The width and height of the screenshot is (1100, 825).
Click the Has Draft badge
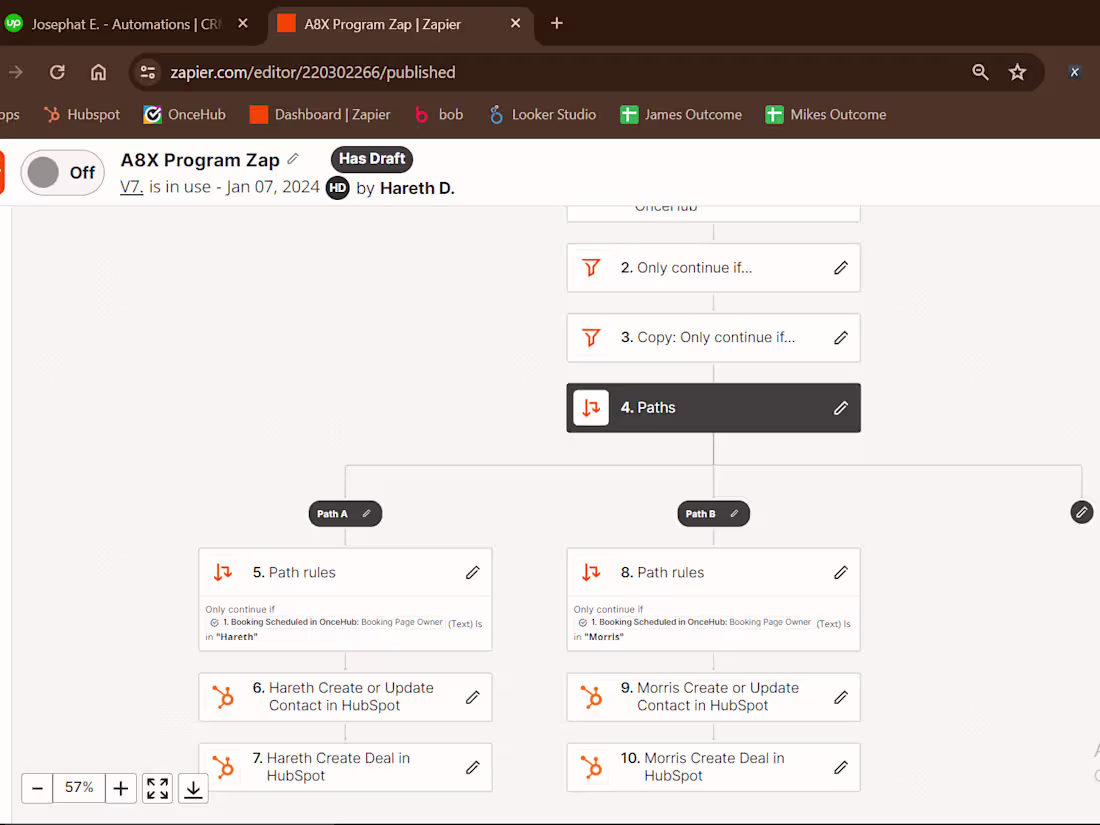[371, 158]
